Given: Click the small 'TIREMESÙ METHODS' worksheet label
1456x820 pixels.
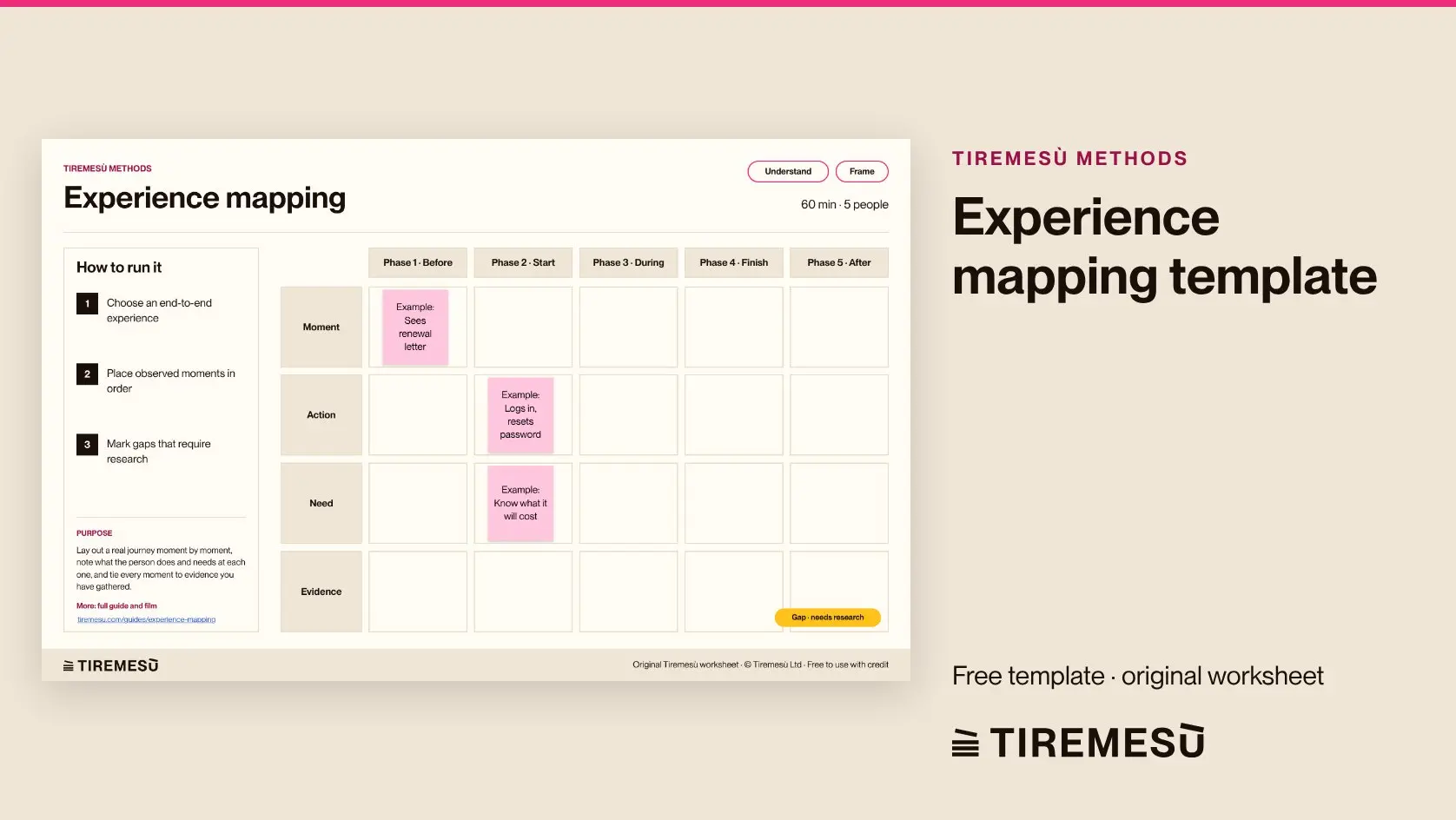Looking at the screenshot, I should pos(108,169).
